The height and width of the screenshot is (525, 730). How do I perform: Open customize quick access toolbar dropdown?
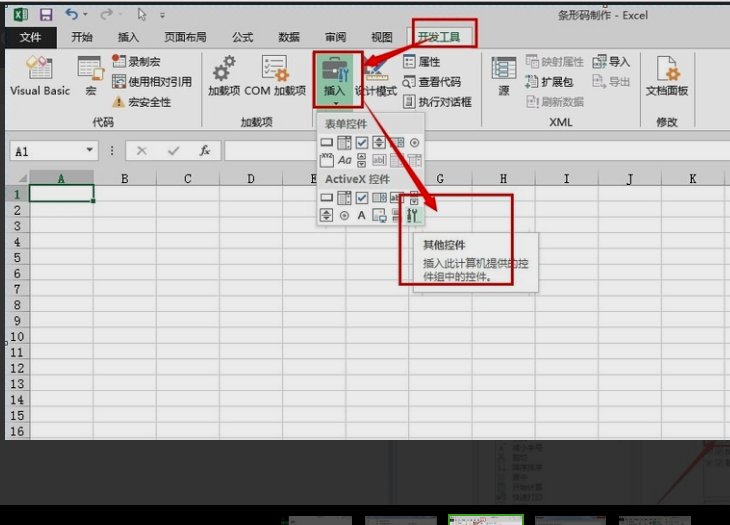click(x=162, y=15)
